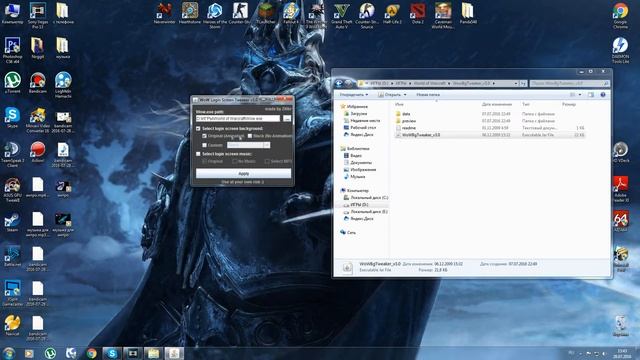Image resolution: width=640 pixels, height=360 pixels.
Task: Open DAEMON Tools Lite desktop shortcut
Action: (x=620, y=50)
